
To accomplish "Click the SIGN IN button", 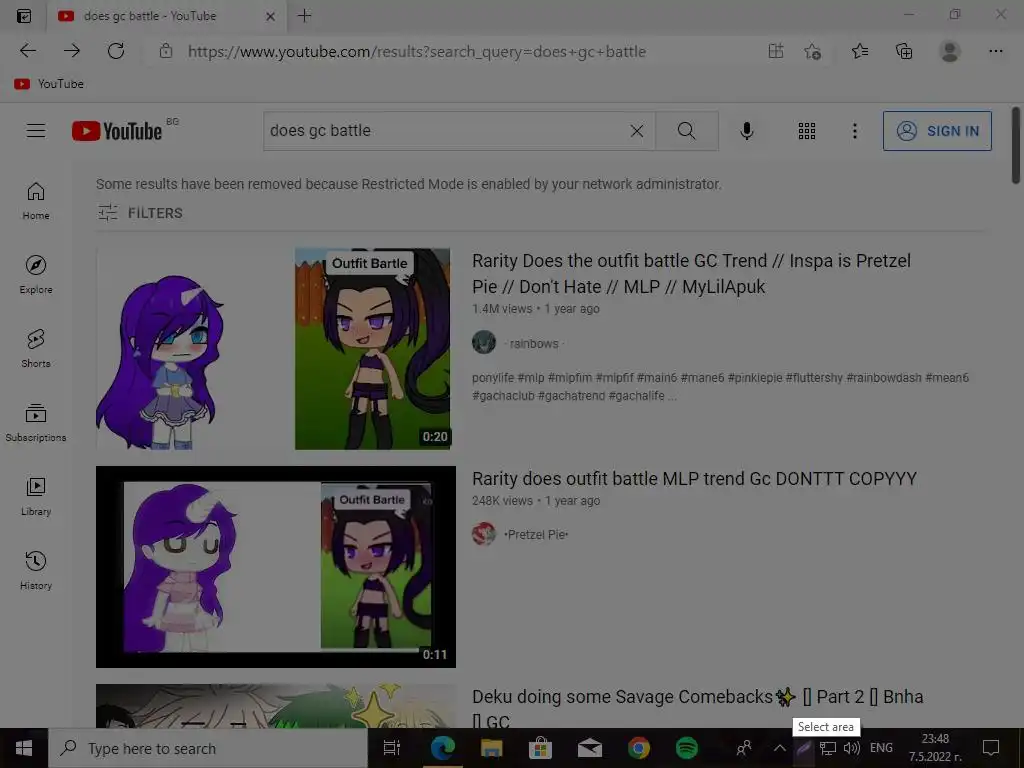I will coord(937,131).
